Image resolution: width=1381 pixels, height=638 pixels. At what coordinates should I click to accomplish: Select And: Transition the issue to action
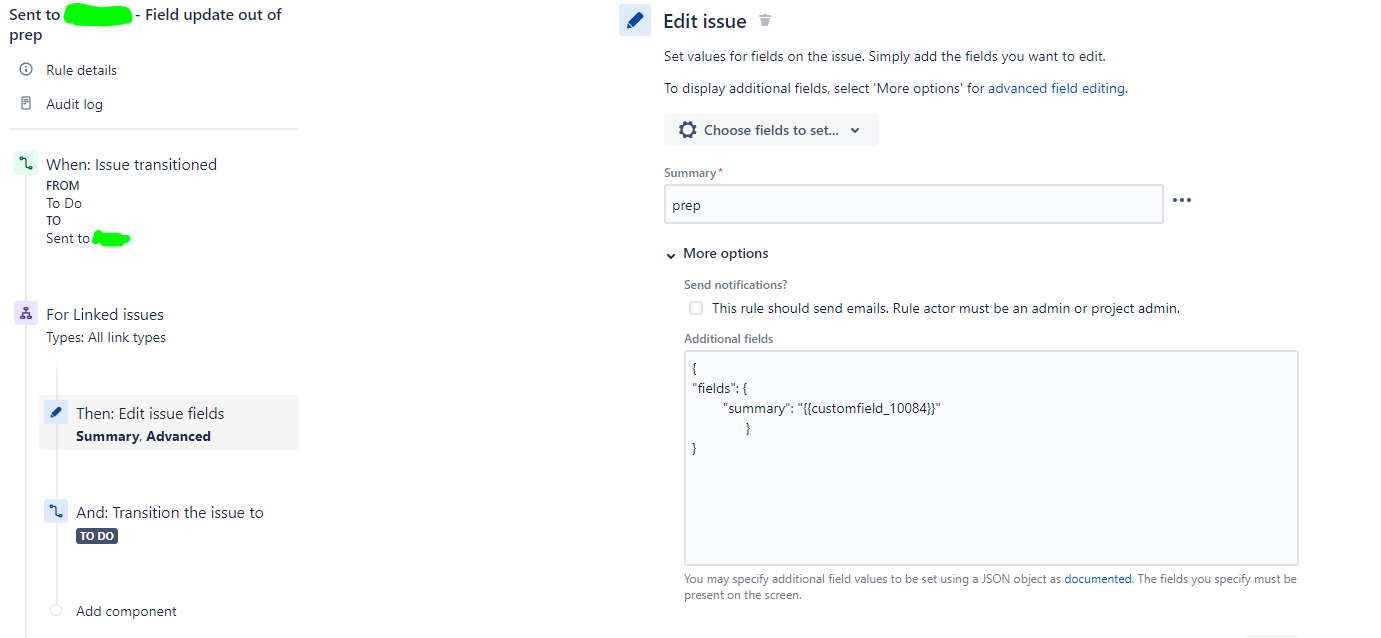tap(170, 512)
